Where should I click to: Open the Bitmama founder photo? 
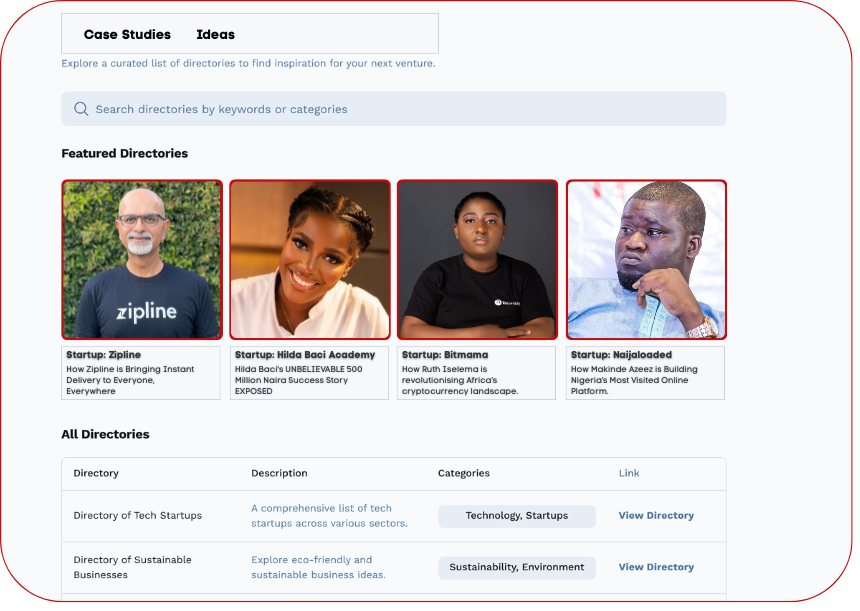coord(477,260)
